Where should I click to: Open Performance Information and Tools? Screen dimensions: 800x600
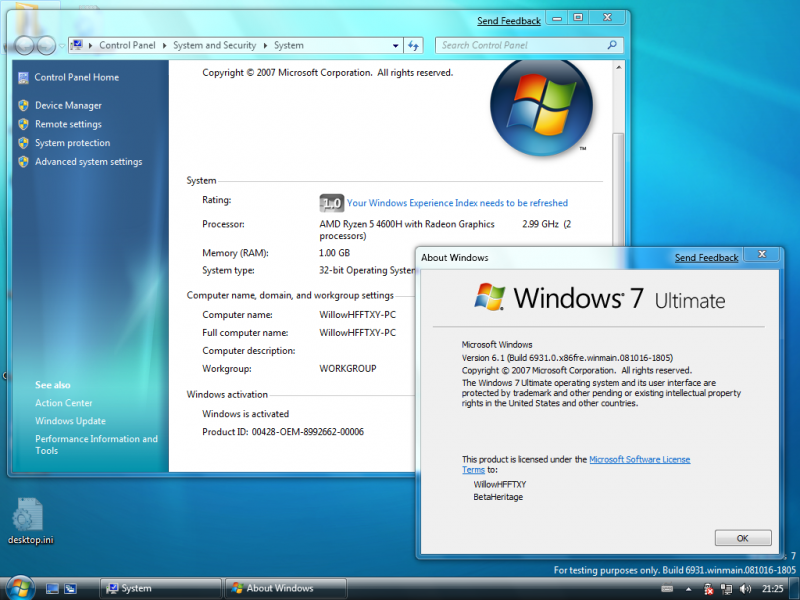96,444
